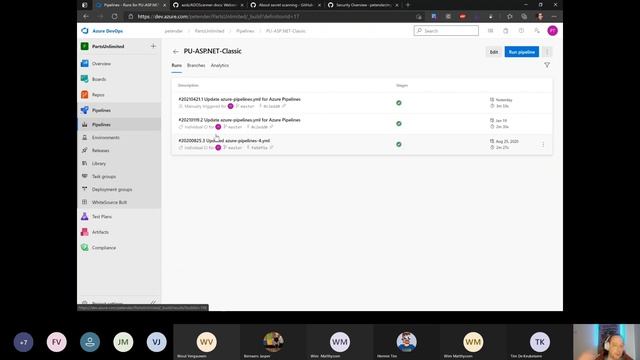
Task: Click the browser back button
Action: [86, 17]
